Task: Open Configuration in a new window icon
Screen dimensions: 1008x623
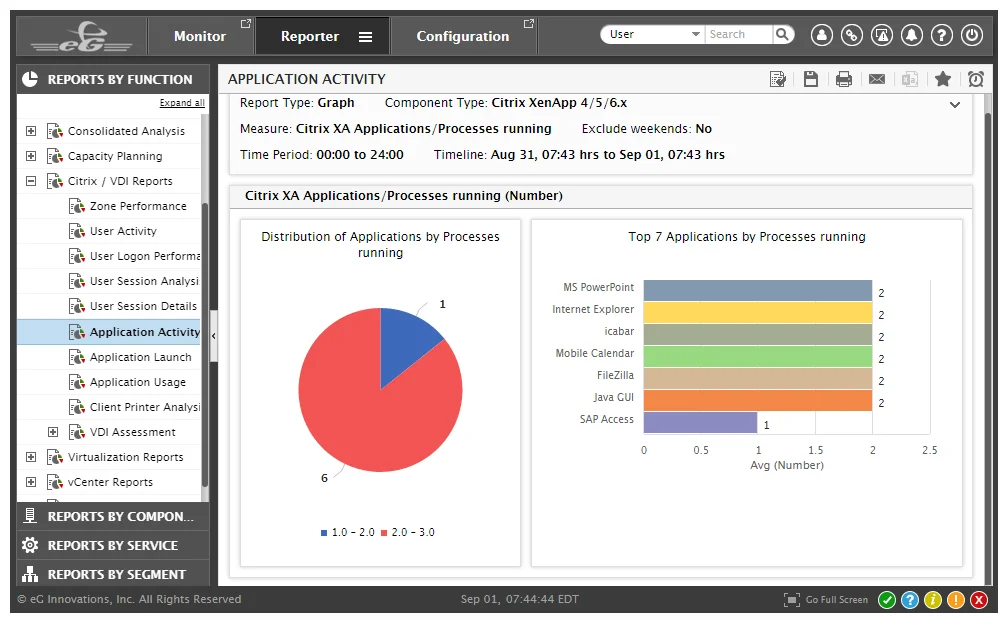Action: (x=528, y=24)
